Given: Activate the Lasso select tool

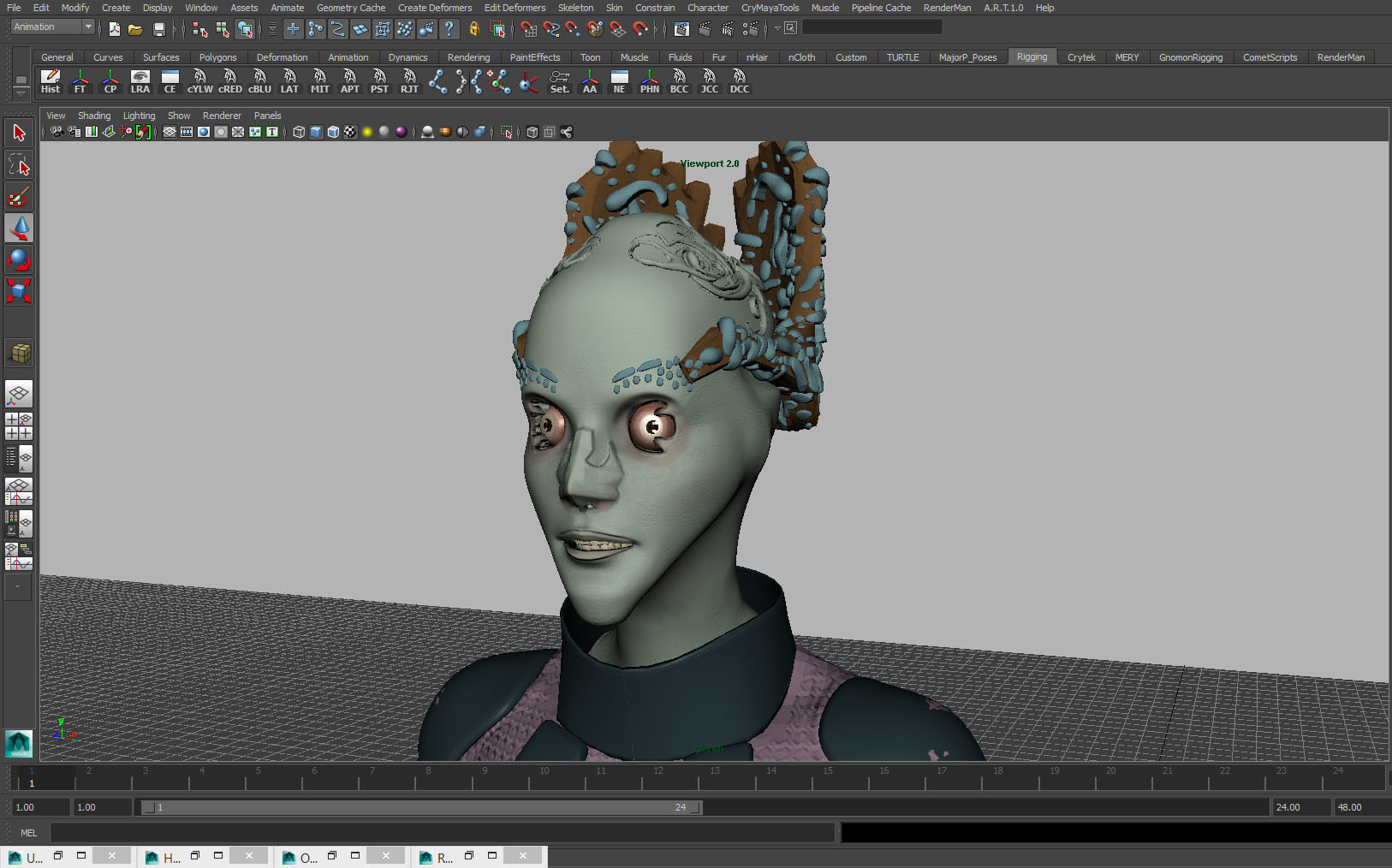Looking at the screenshot, I should pyautogui.click(x=19, y=164).
